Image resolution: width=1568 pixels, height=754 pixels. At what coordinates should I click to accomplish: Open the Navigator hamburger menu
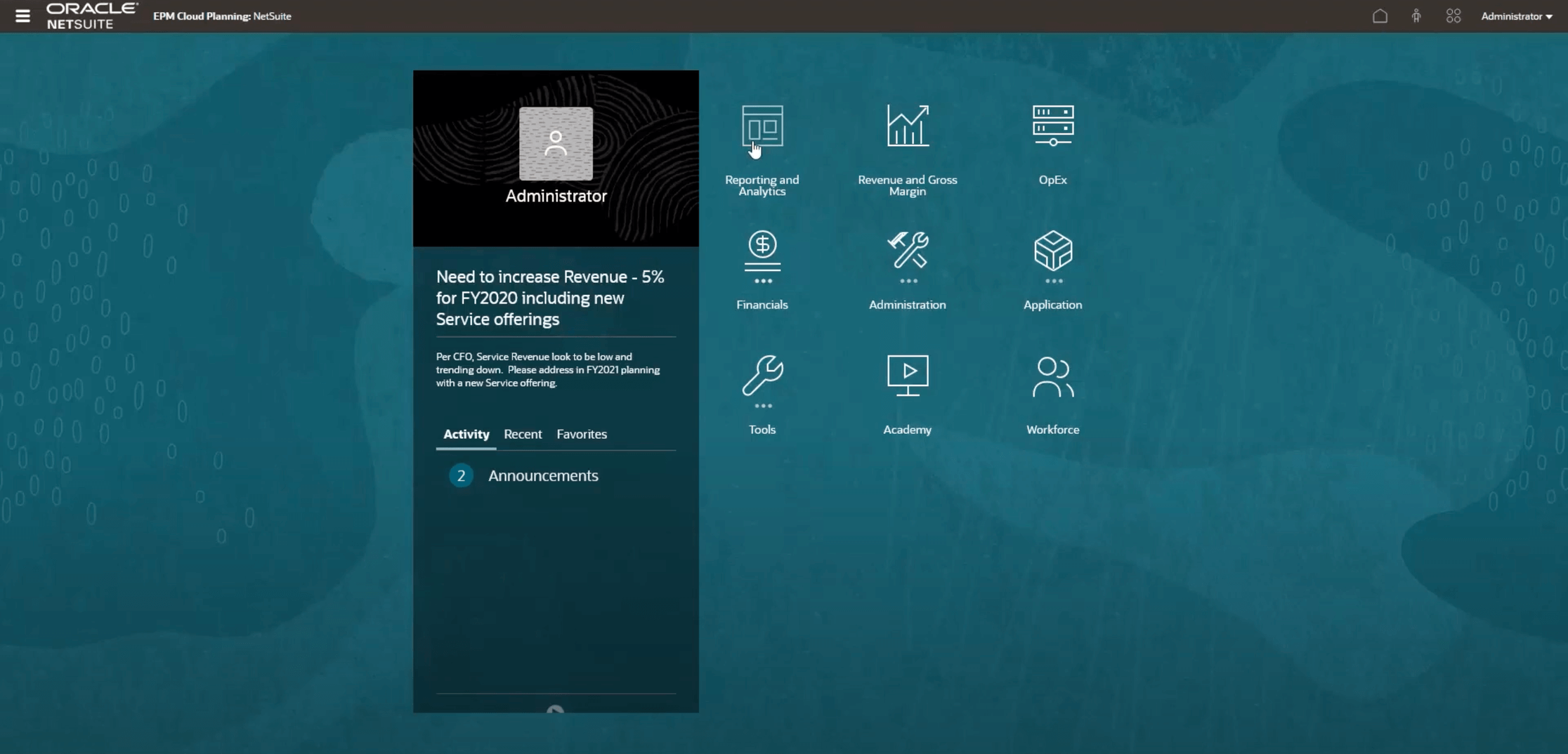click(22, 16)
